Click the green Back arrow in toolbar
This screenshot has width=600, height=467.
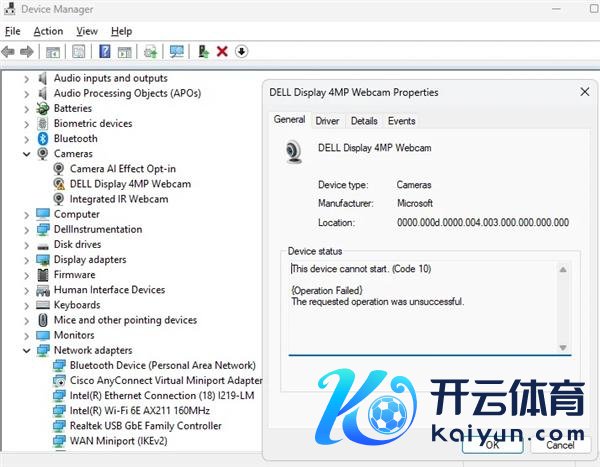9,51
